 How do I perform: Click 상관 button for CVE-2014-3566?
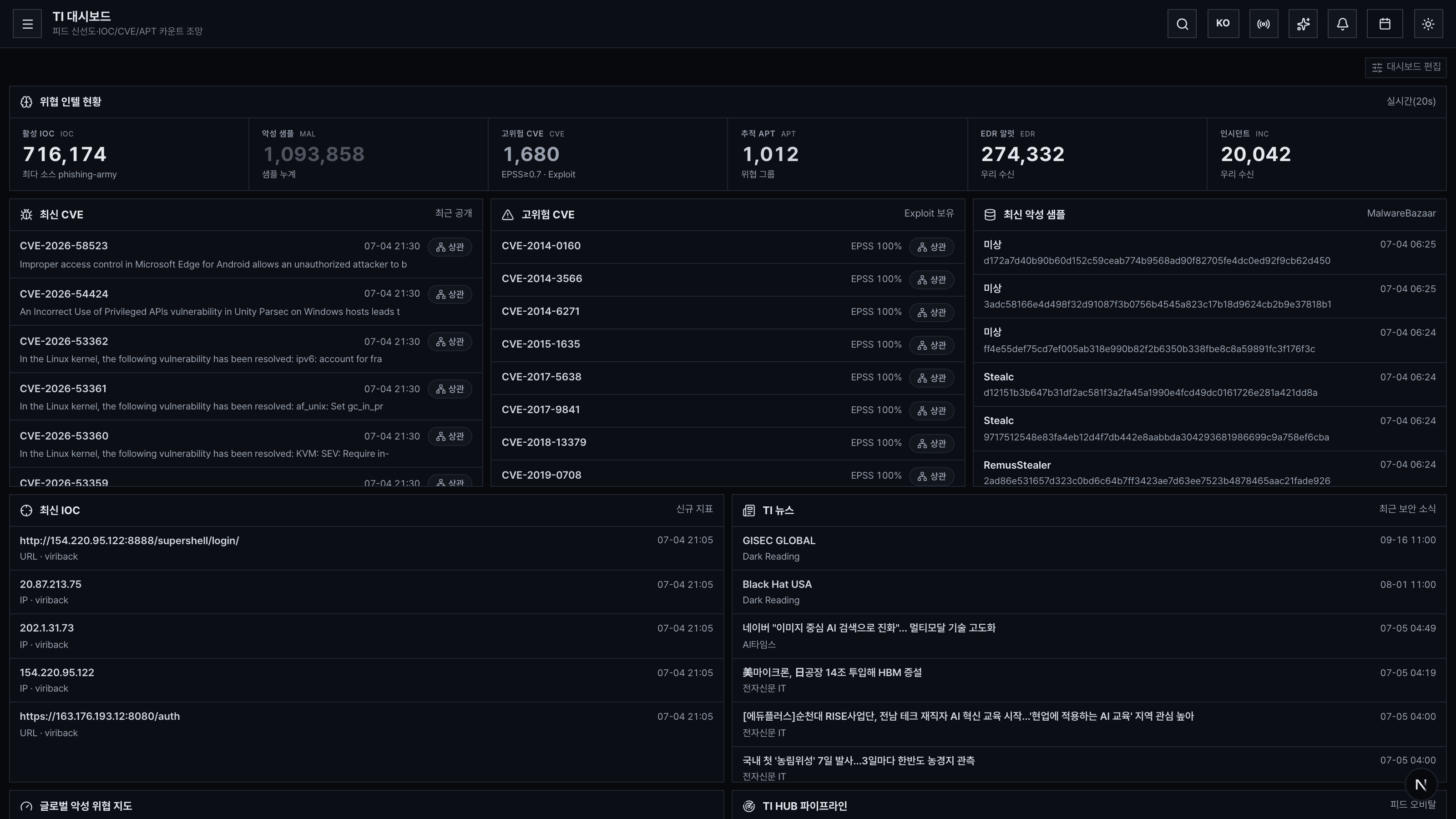[x=931, y=280]
